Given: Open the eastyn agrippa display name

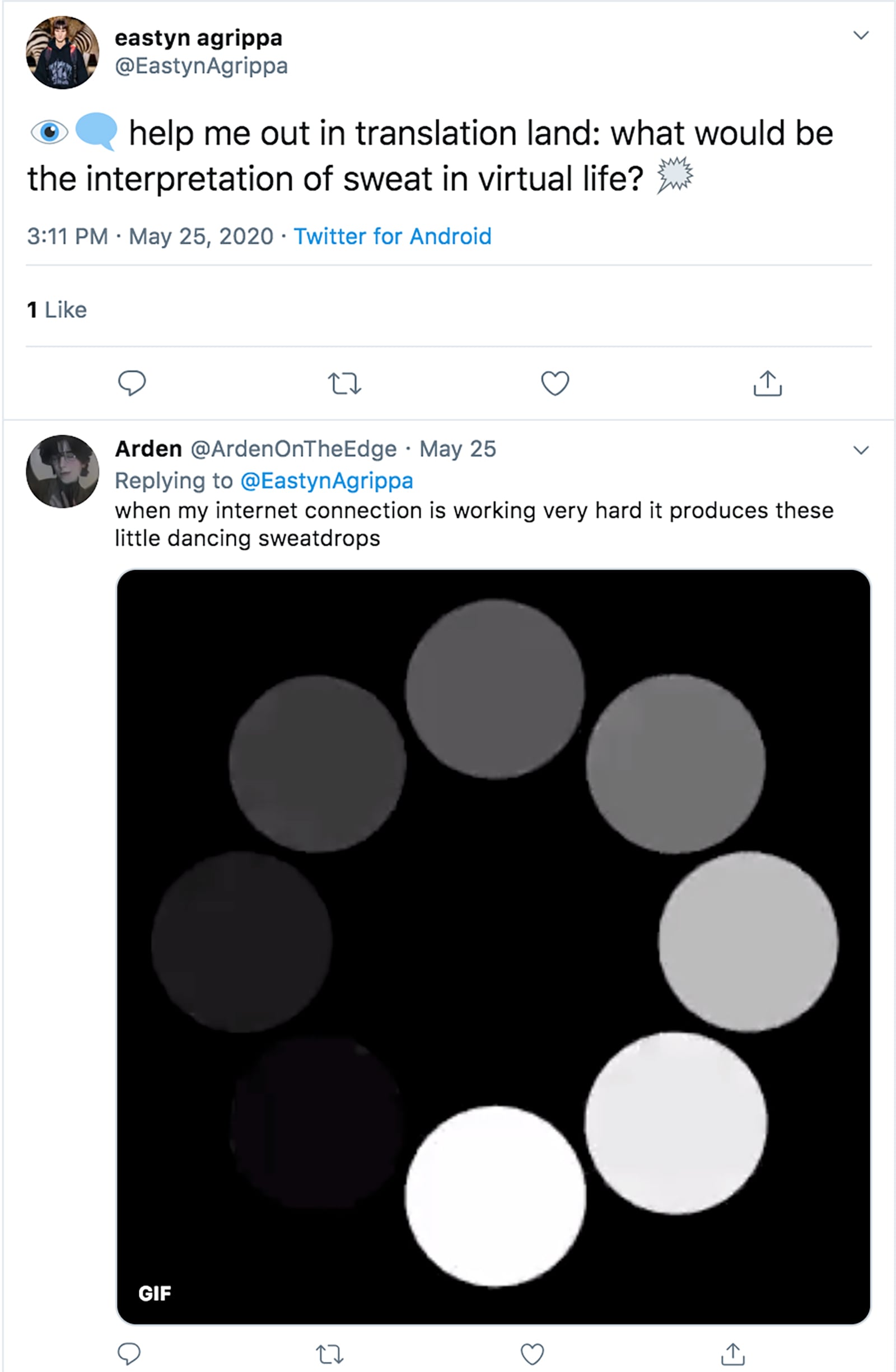Looking at the screenshot, I should (198, 38).
